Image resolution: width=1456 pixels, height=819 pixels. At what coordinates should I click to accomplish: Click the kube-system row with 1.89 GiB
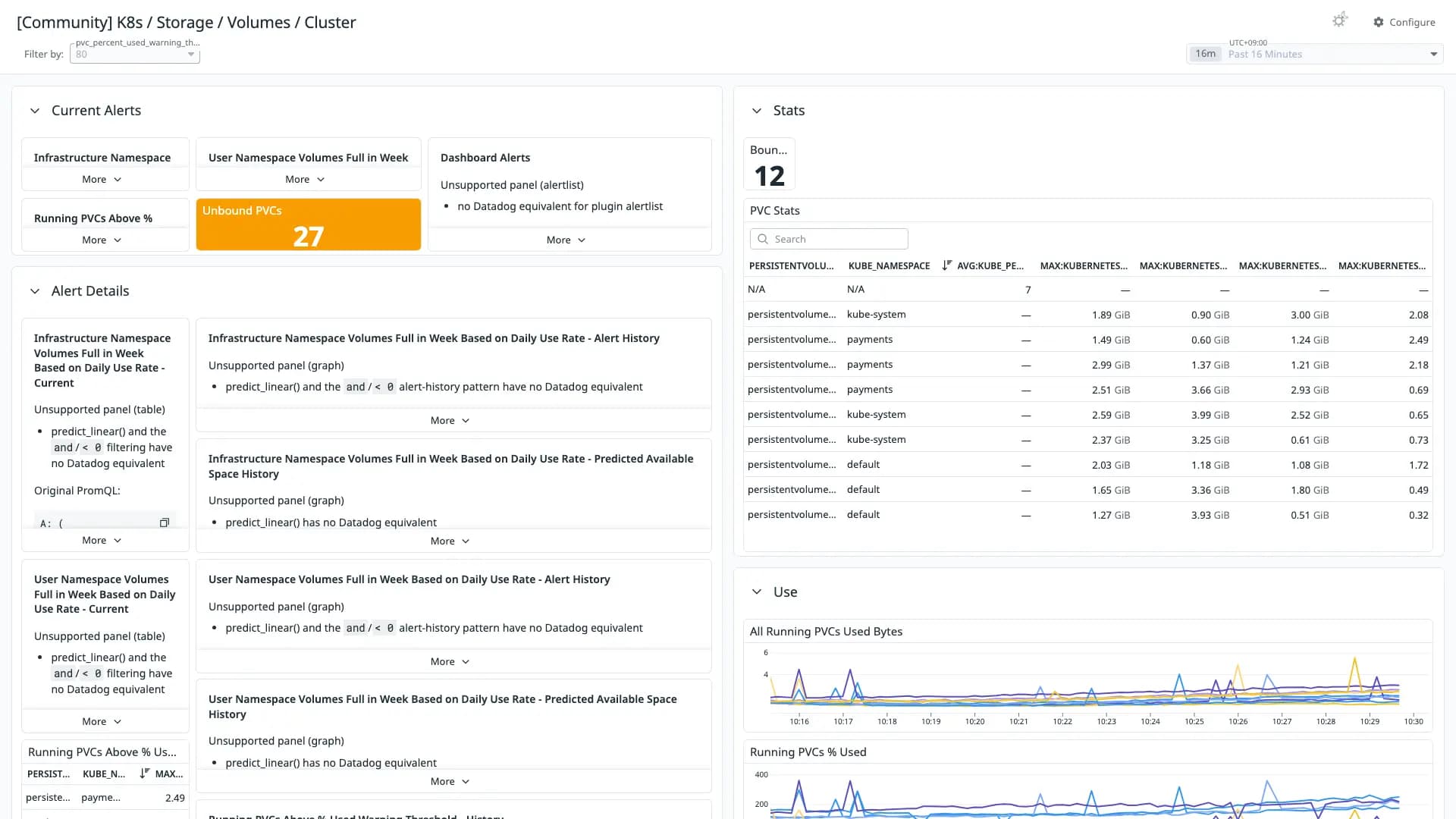[1087, 315]
